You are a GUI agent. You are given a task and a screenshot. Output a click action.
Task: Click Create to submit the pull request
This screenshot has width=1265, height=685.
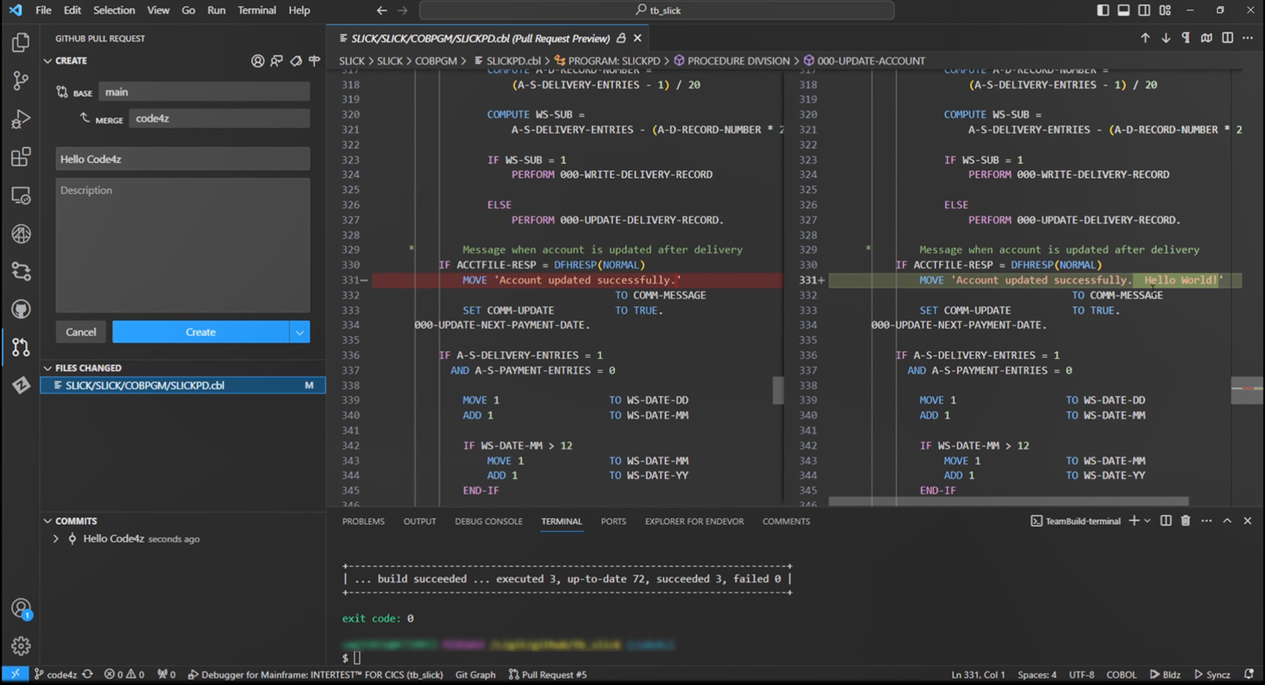(x=198, y=331)
